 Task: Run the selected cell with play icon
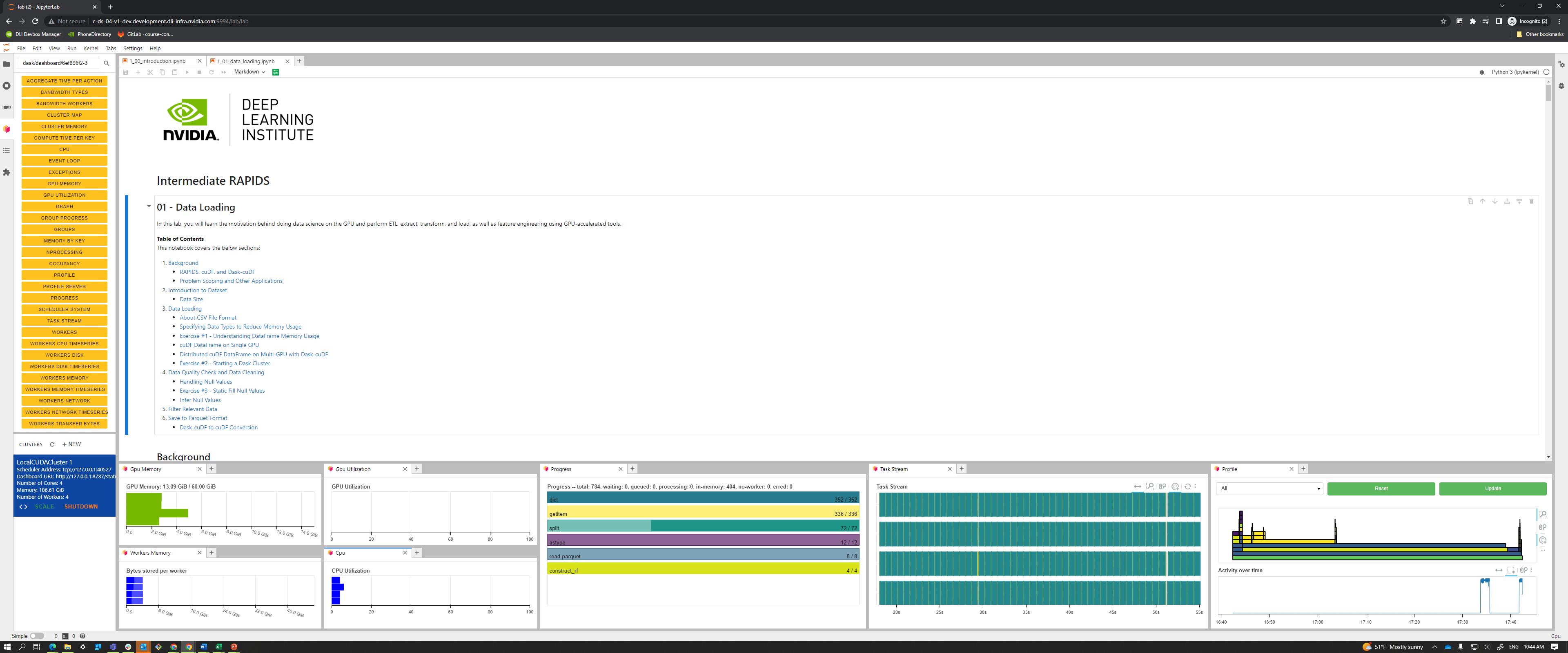(x=187, y=72)
